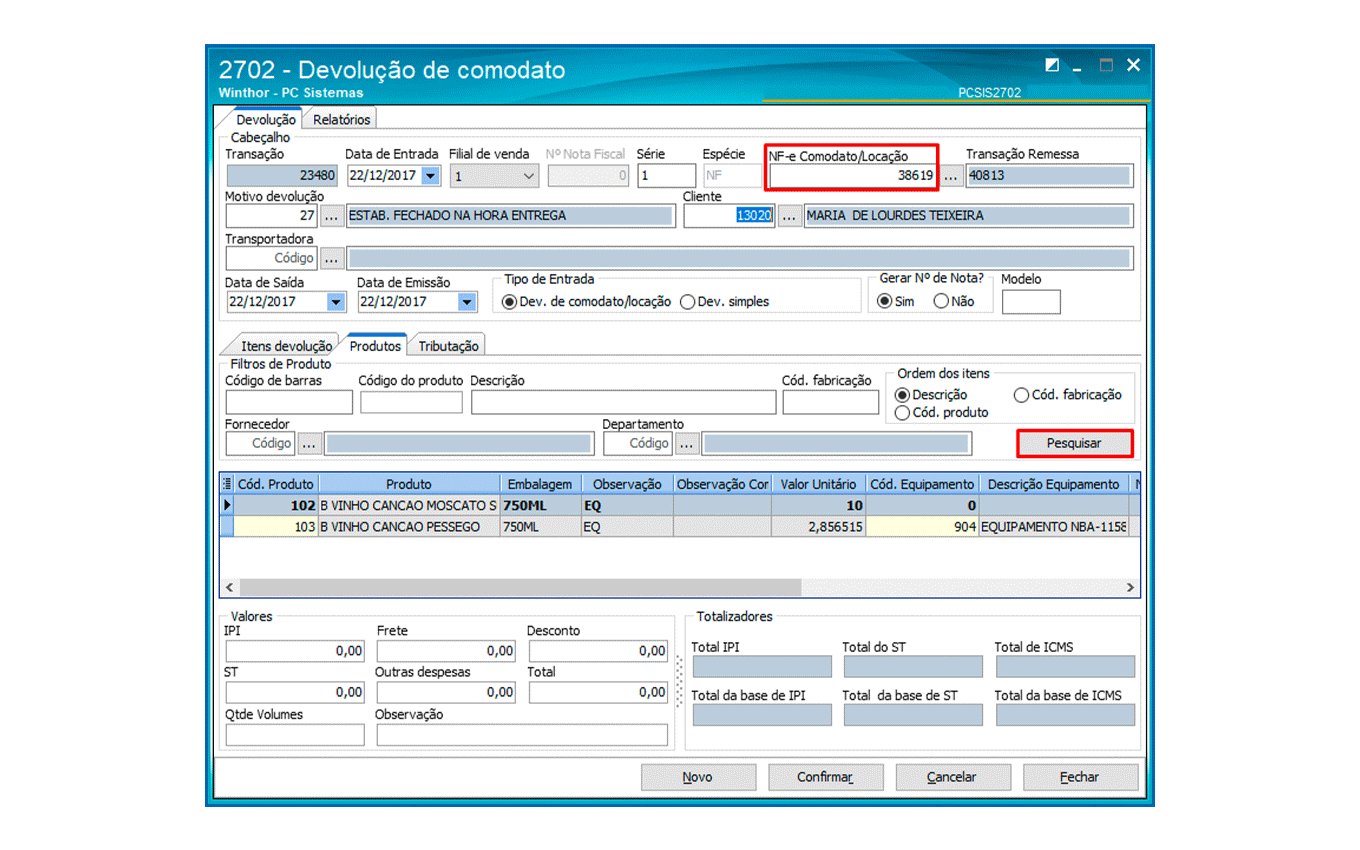Open NF-e Comodato/Locação lookup ellipsis button
Viewport: 1360px width, 850px height.
[951, 176]
